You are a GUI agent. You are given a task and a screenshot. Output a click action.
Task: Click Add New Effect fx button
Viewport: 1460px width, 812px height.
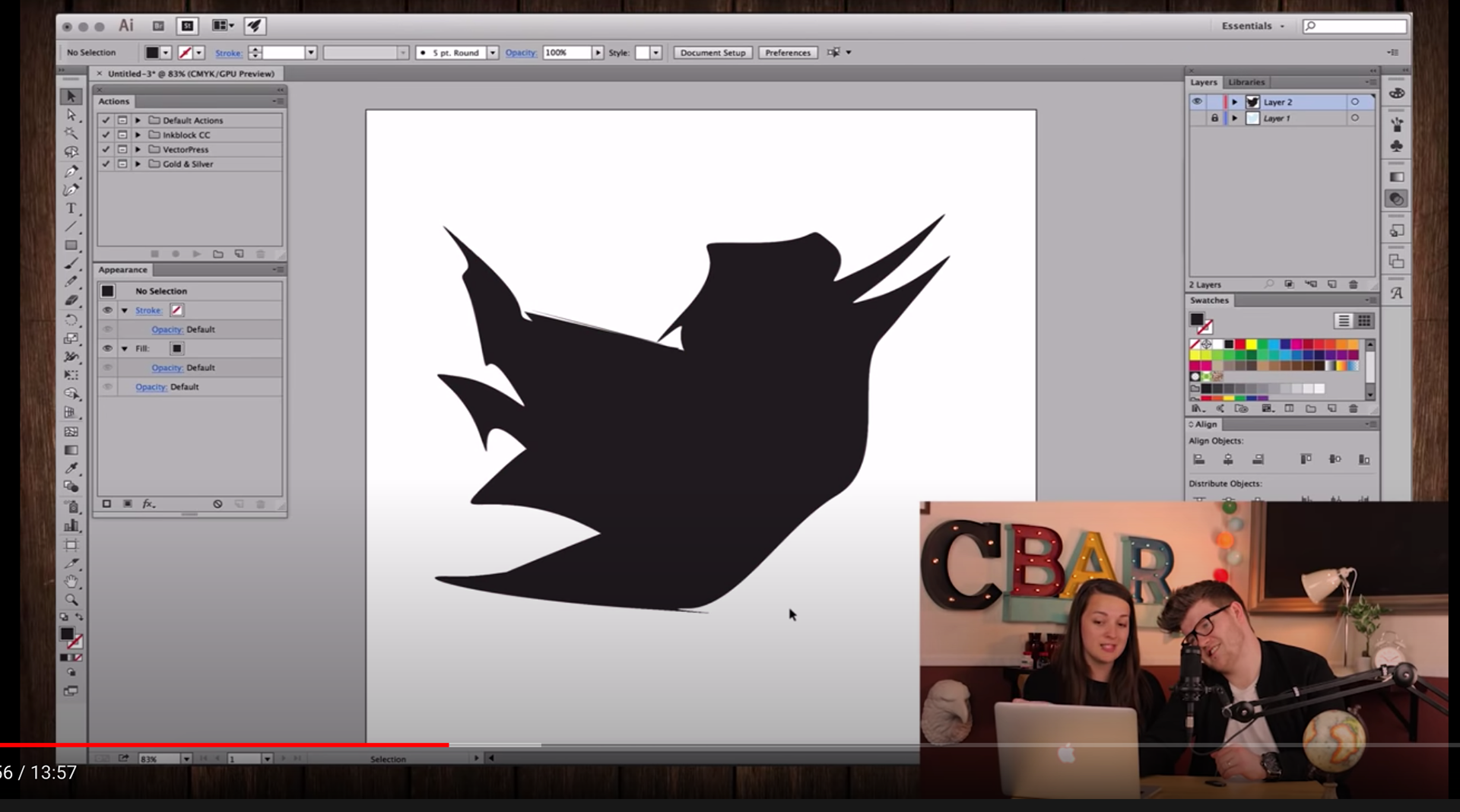coord(148,504)
